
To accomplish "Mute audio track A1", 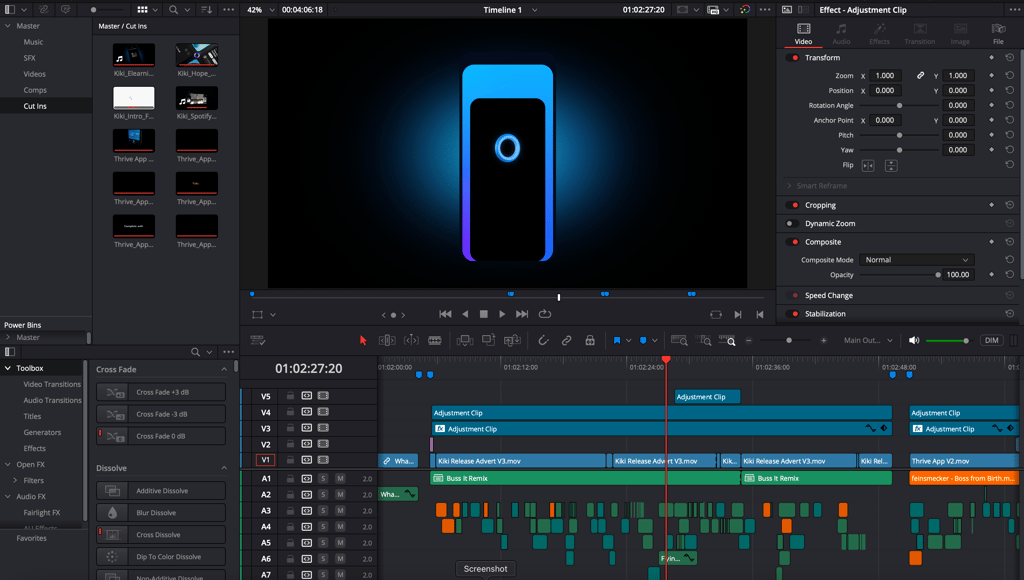I will 340,479.
